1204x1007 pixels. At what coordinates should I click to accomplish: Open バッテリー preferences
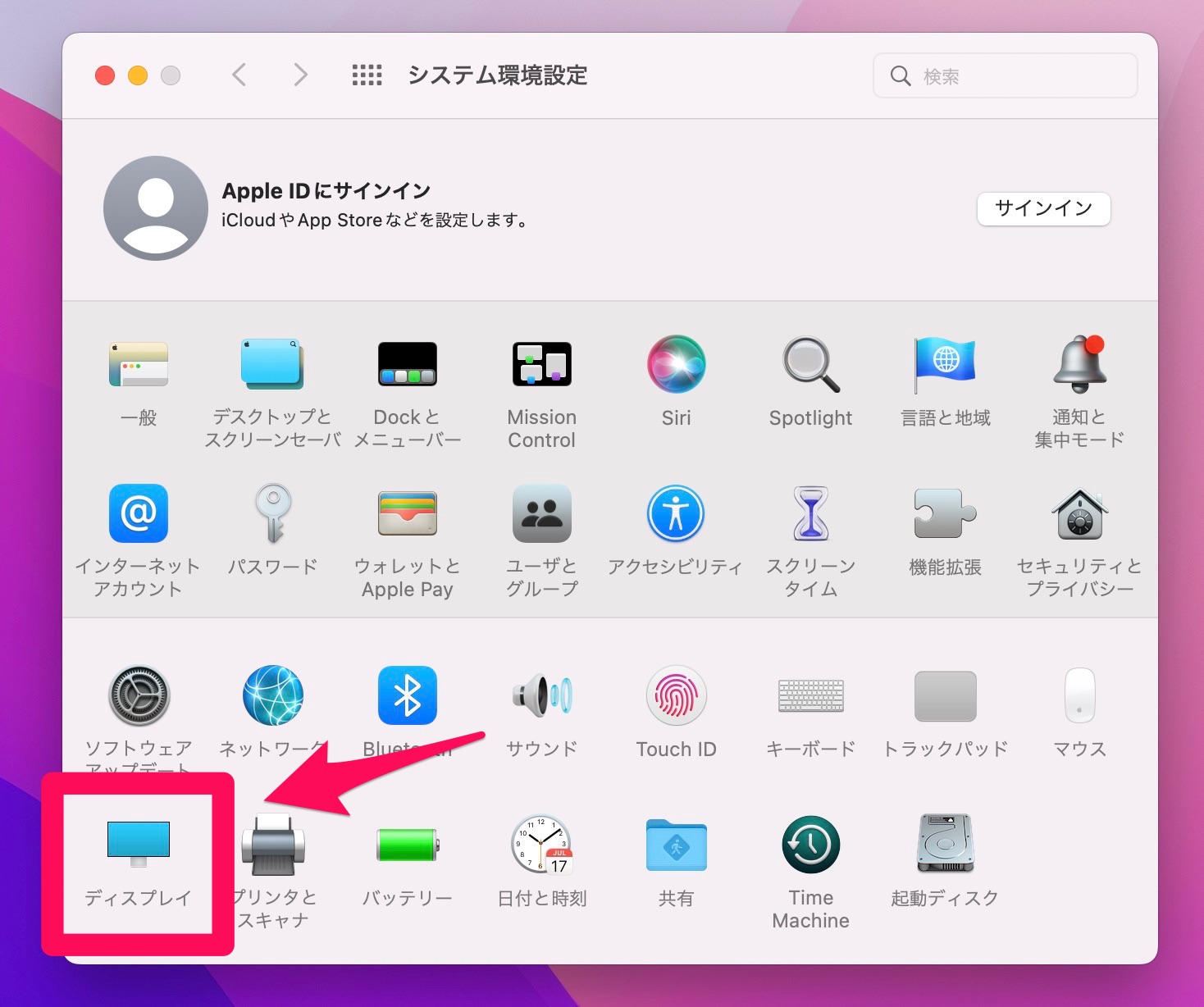point(408,845)
